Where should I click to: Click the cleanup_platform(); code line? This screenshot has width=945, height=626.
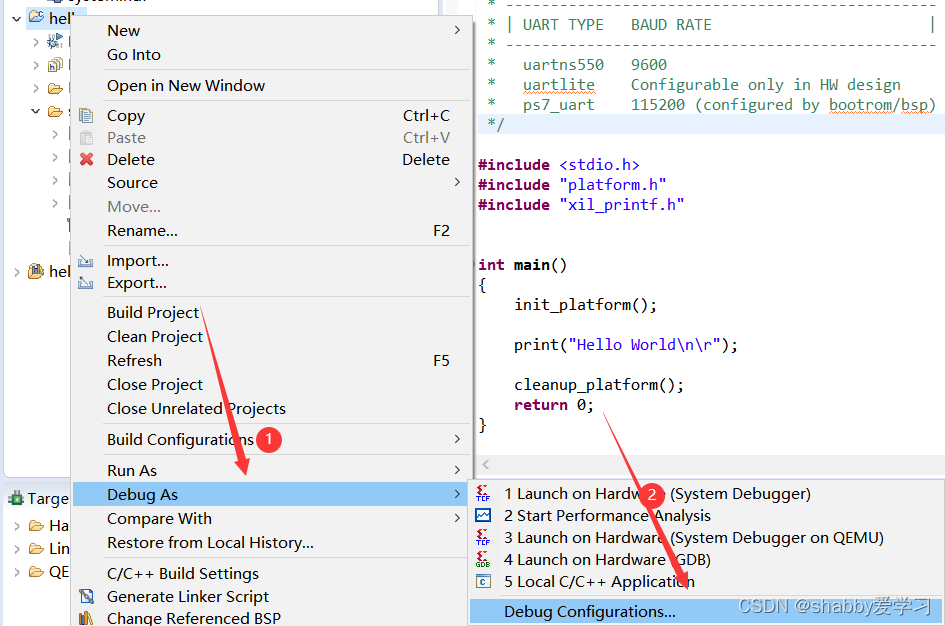pyautogui.click(x=599, y=385)
